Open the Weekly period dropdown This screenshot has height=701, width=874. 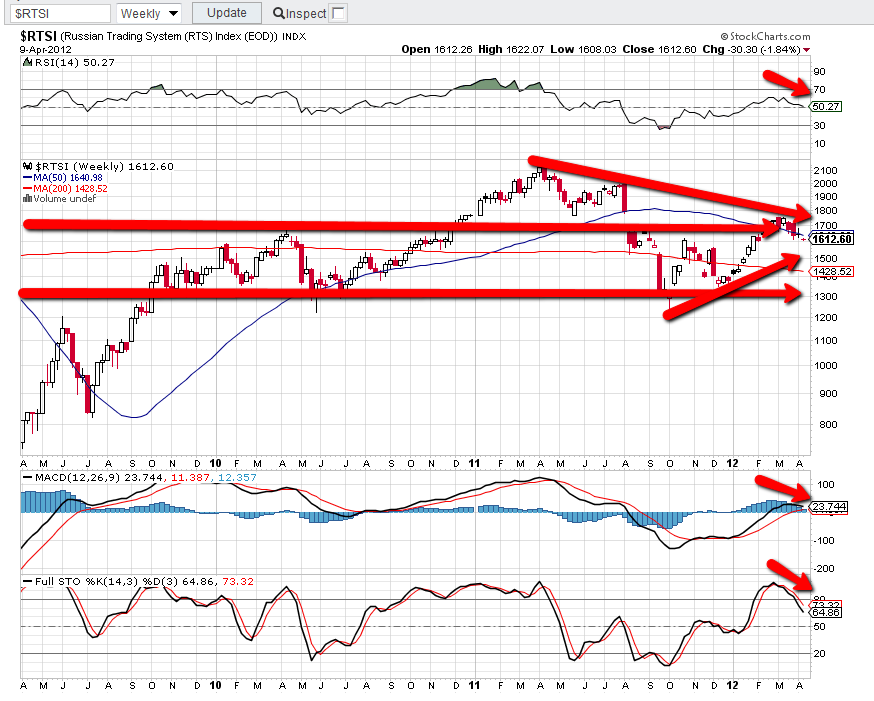coord(149,13)
